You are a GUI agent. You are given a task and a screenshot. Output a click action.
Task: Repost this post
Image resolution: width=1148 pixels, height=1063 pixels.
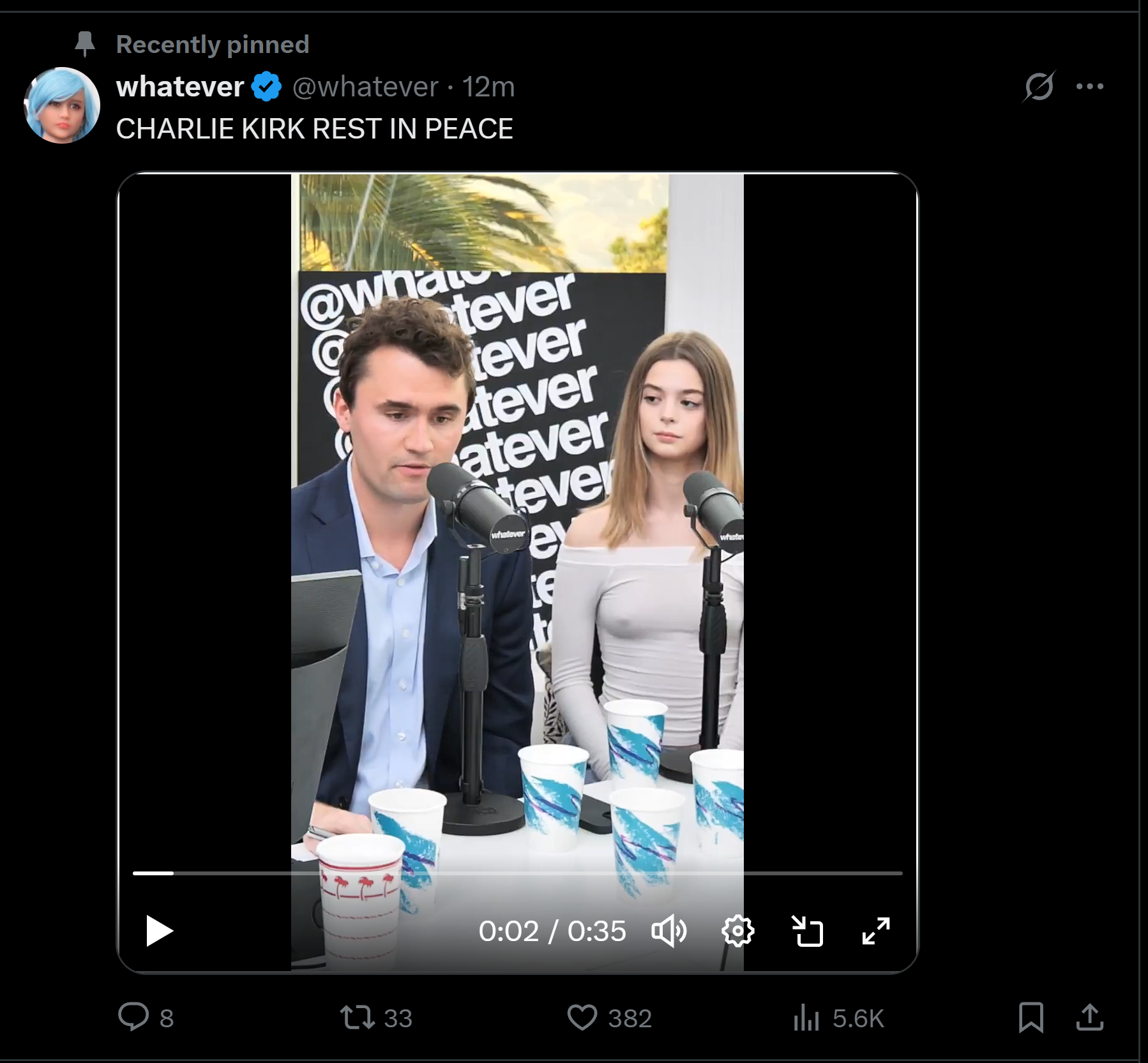click(358, 1017)
